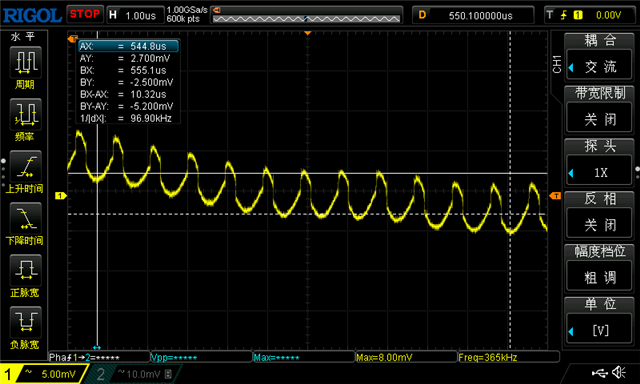Click the red STOP status button

84,14
